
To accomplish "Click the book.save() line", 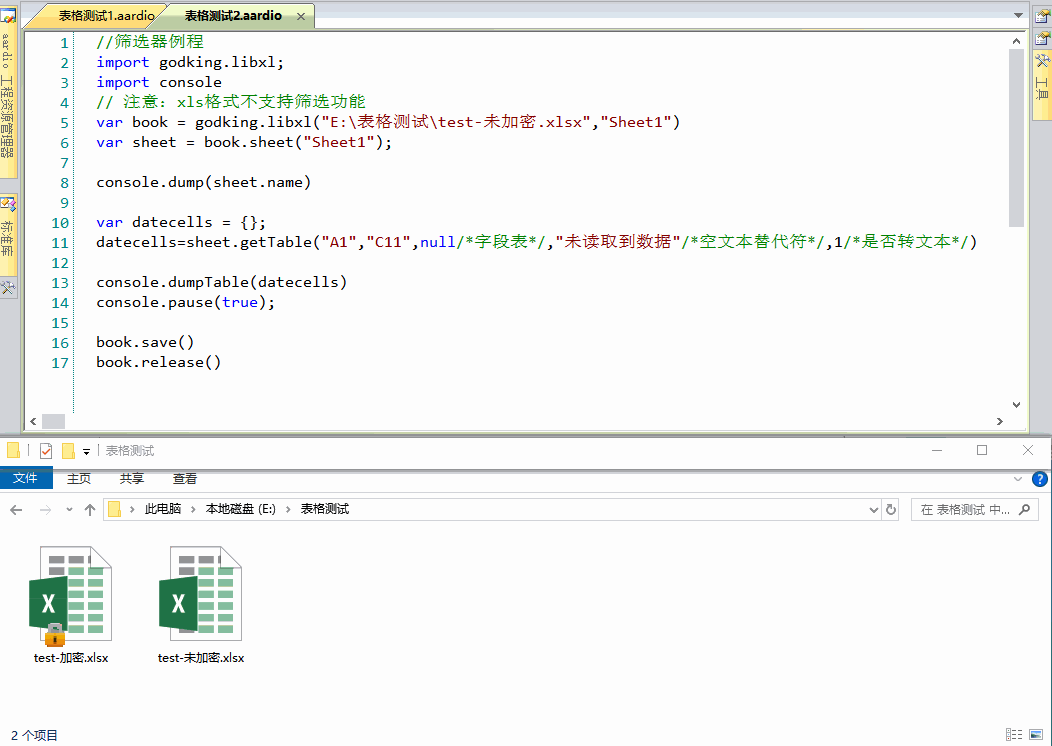I will pyautogui.click(x=145, y=342).
